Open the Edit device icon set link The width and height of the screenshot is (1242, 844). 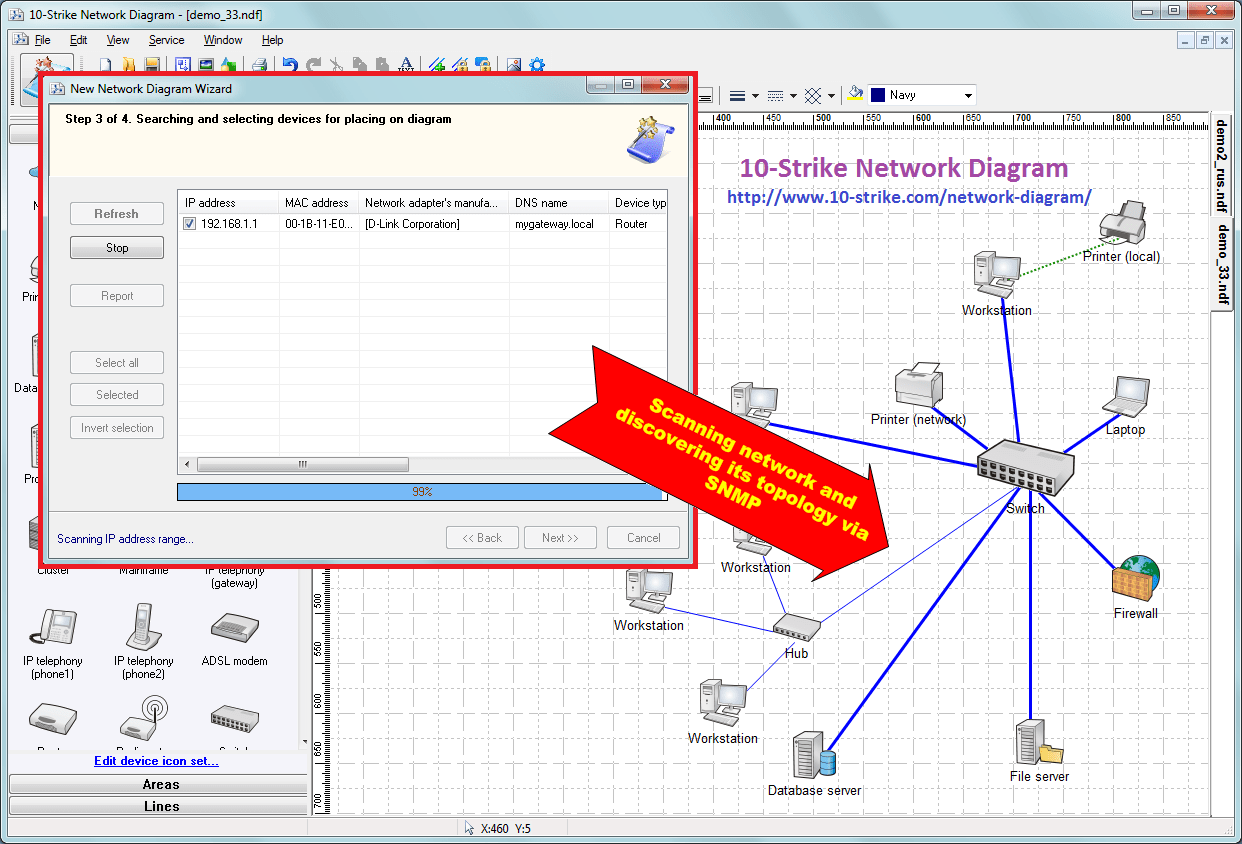(x=156, y=761)
